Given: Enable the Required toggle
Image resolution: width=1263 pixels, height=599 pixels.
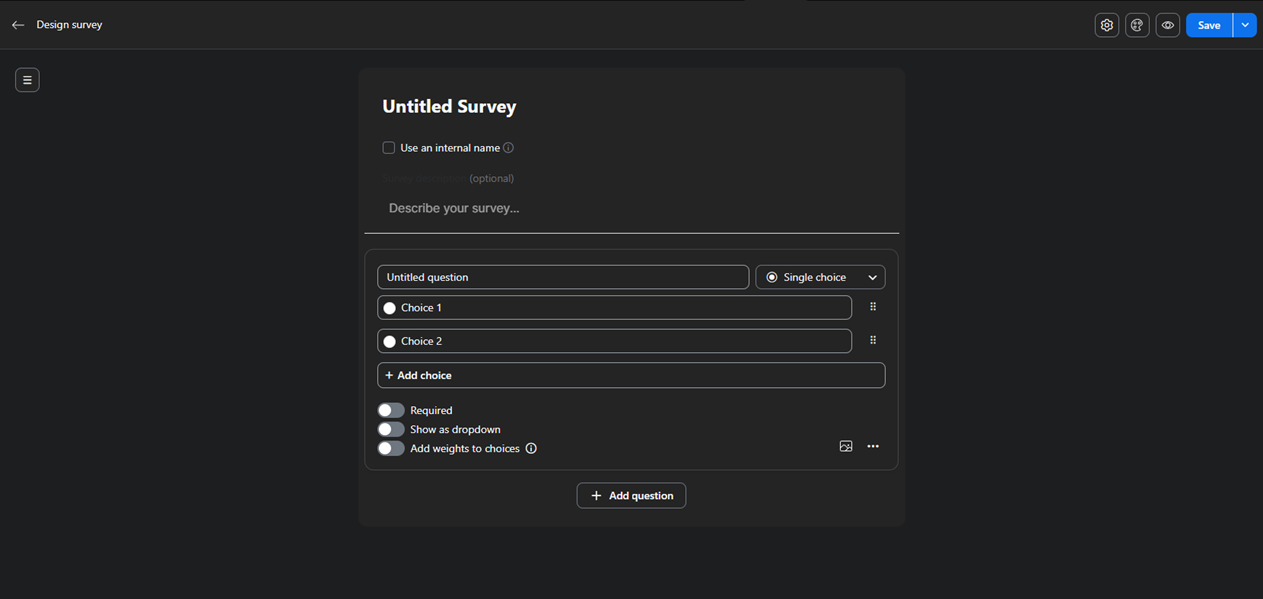Looking at the screenshot, I should (x=391, y=410).
